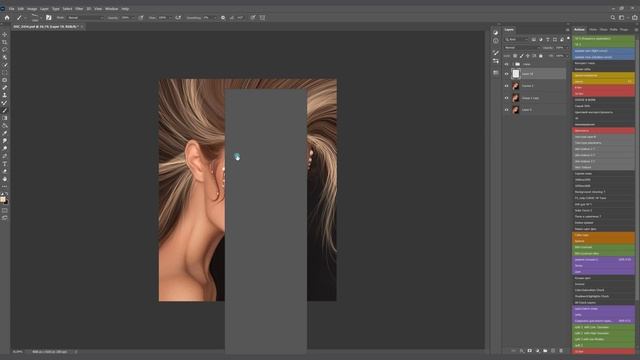This screenshot has height=360, width=640.
Task: Lock image pixels
Action: point(521,56)
